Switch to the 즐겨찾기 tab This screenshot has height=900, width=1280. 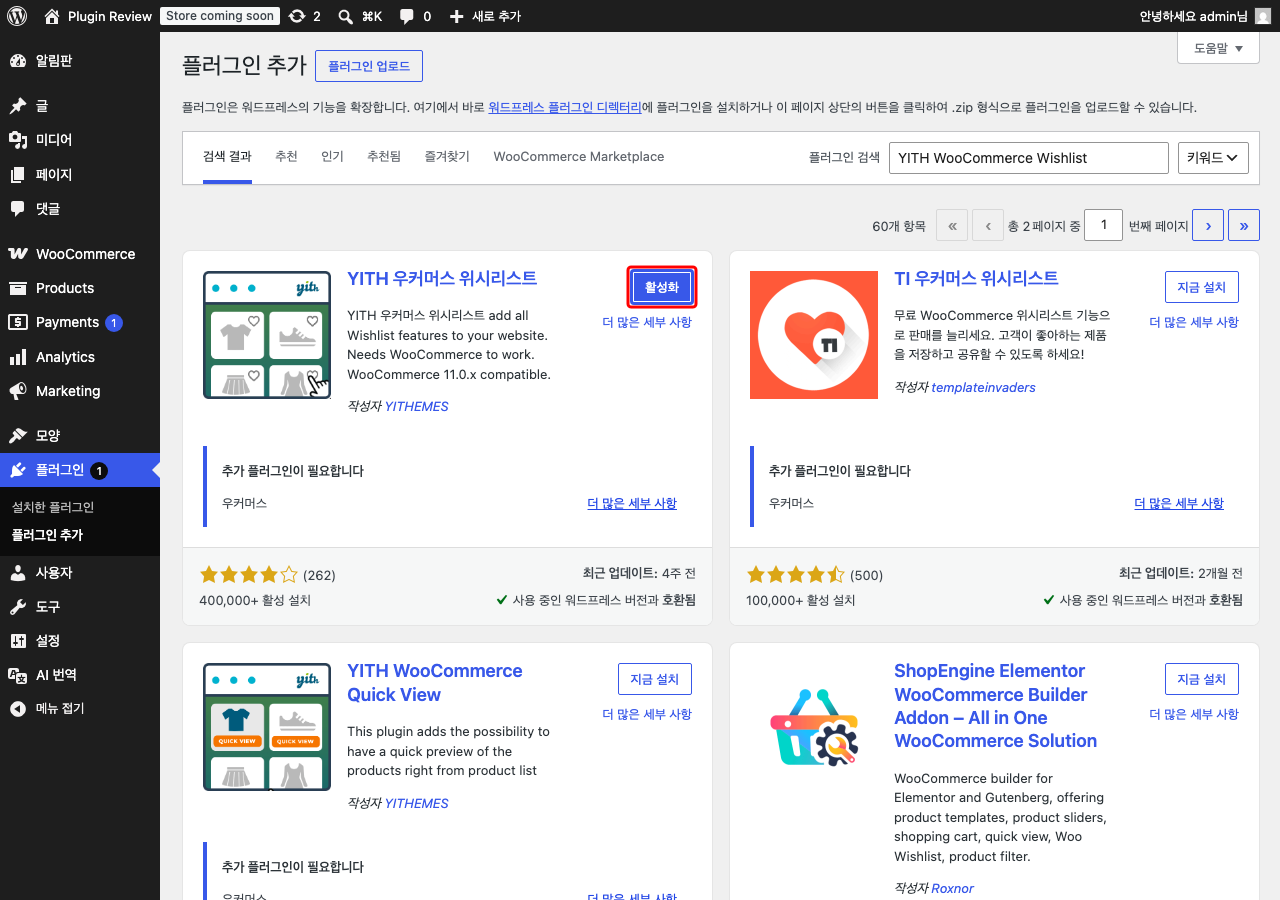coord(447,157)
